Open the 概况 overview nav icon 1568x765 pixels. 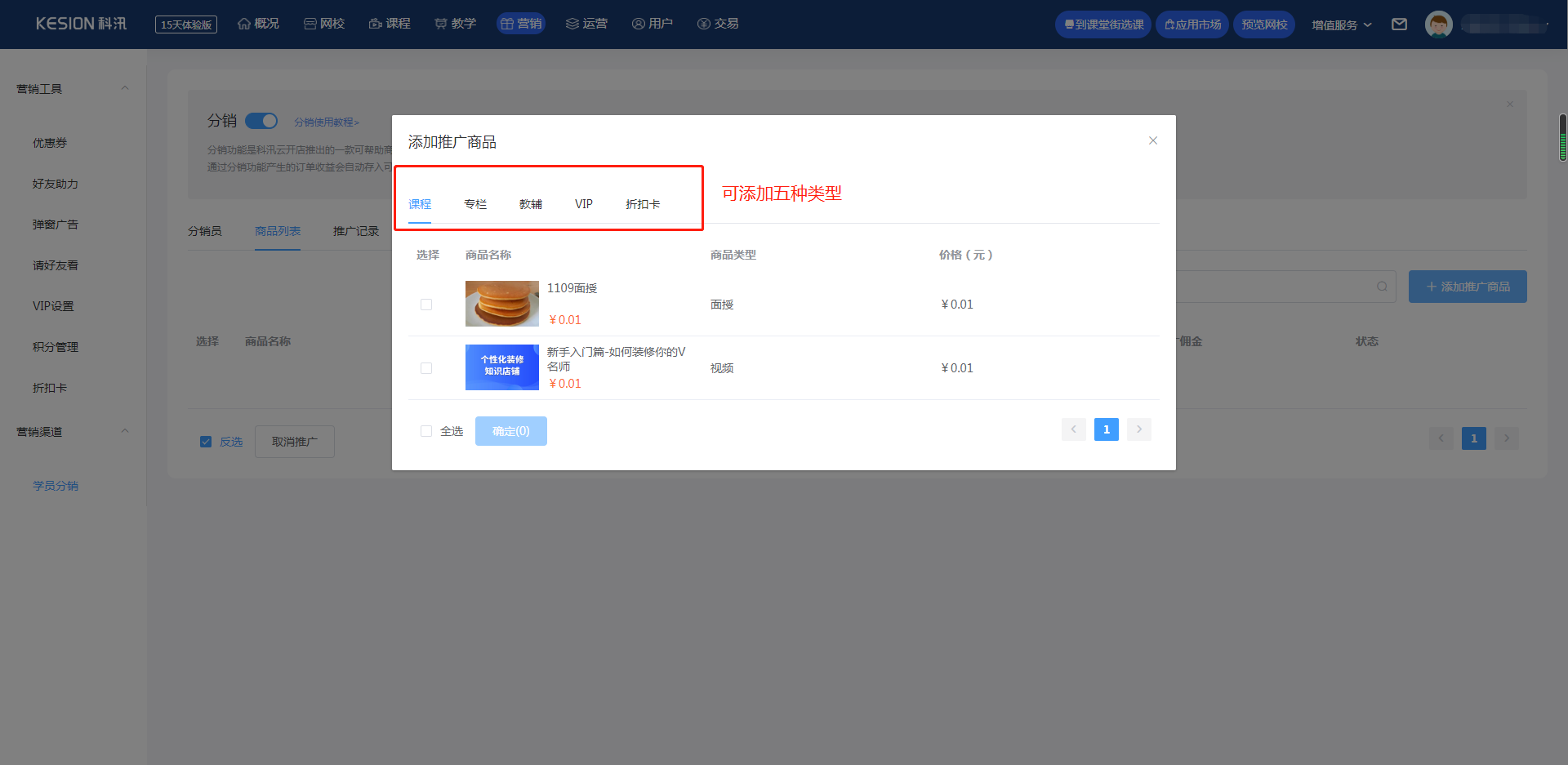click(x=244, y=24)
